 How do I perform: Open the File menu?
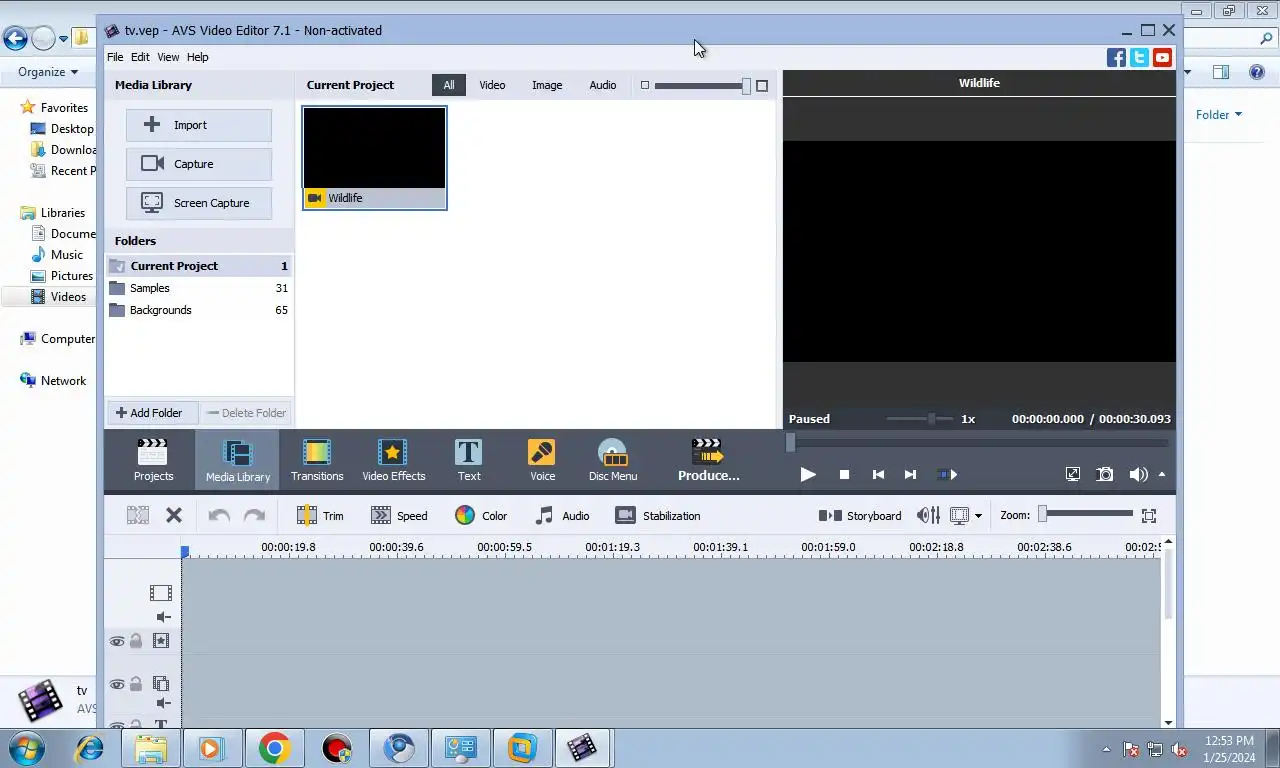[115, 57]
